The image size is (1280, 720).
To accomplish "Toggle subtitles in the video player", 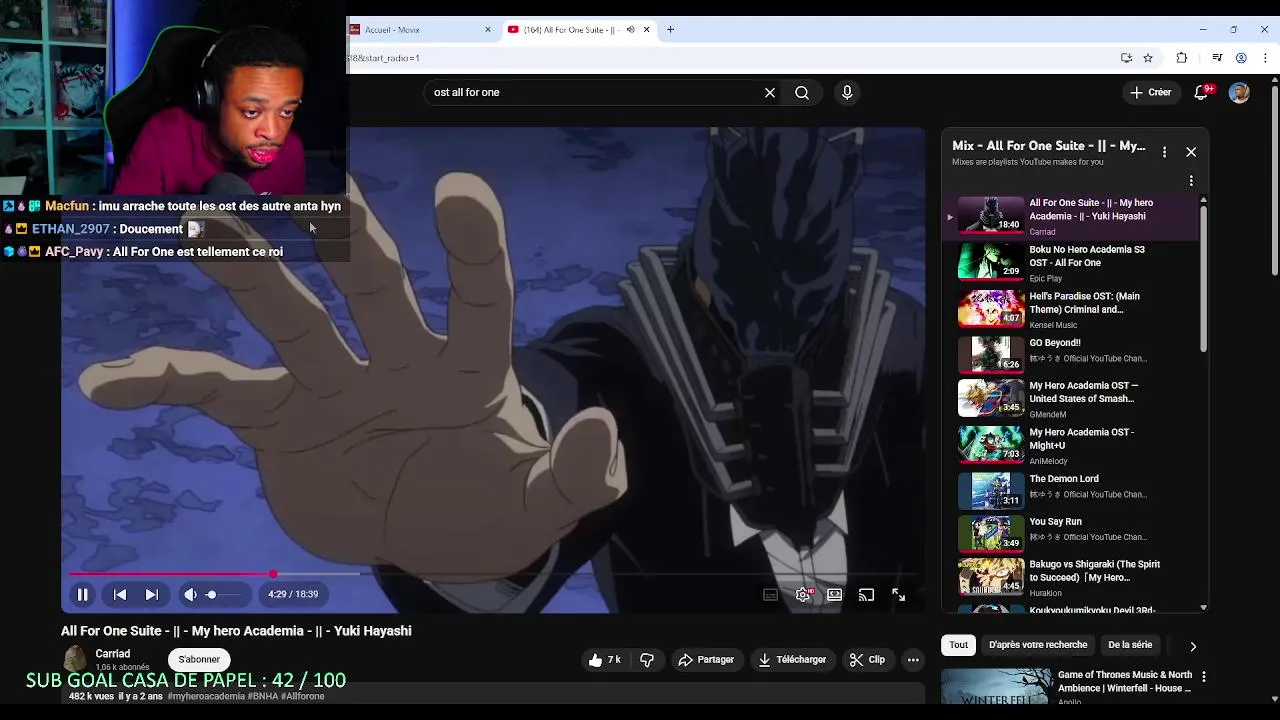I will pyautogui.click(x=771, y=594).
